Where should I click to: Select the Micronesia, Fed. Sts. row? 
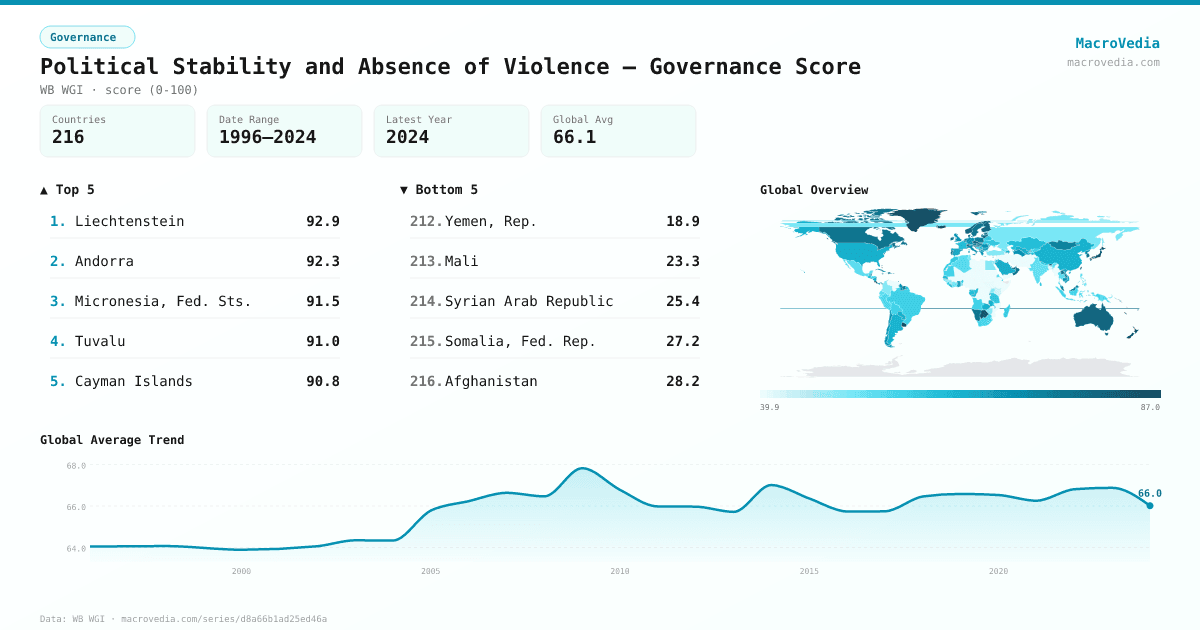pos(195,301)
